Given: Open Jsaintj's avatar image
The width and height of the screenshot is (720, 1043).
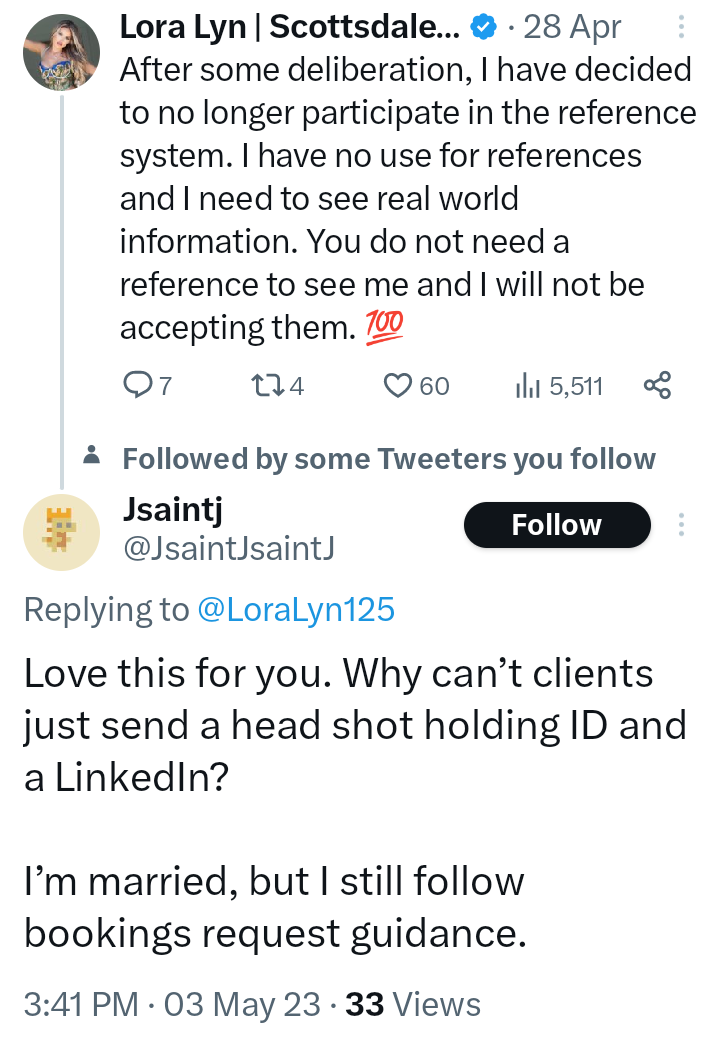Looking at the screenshot, I should [x=62, y=533].
